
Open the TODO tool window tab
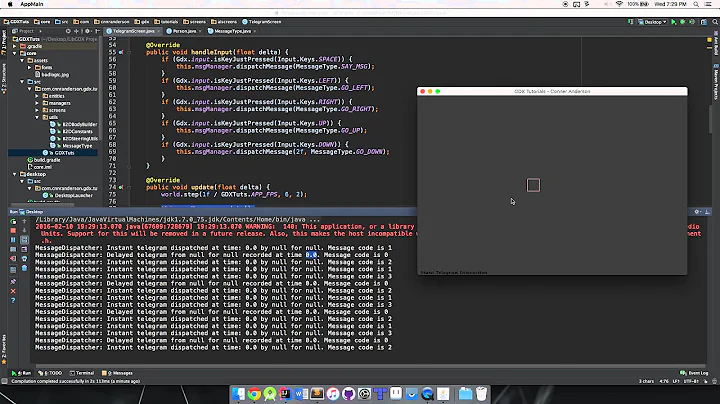(x=51, y=373)
